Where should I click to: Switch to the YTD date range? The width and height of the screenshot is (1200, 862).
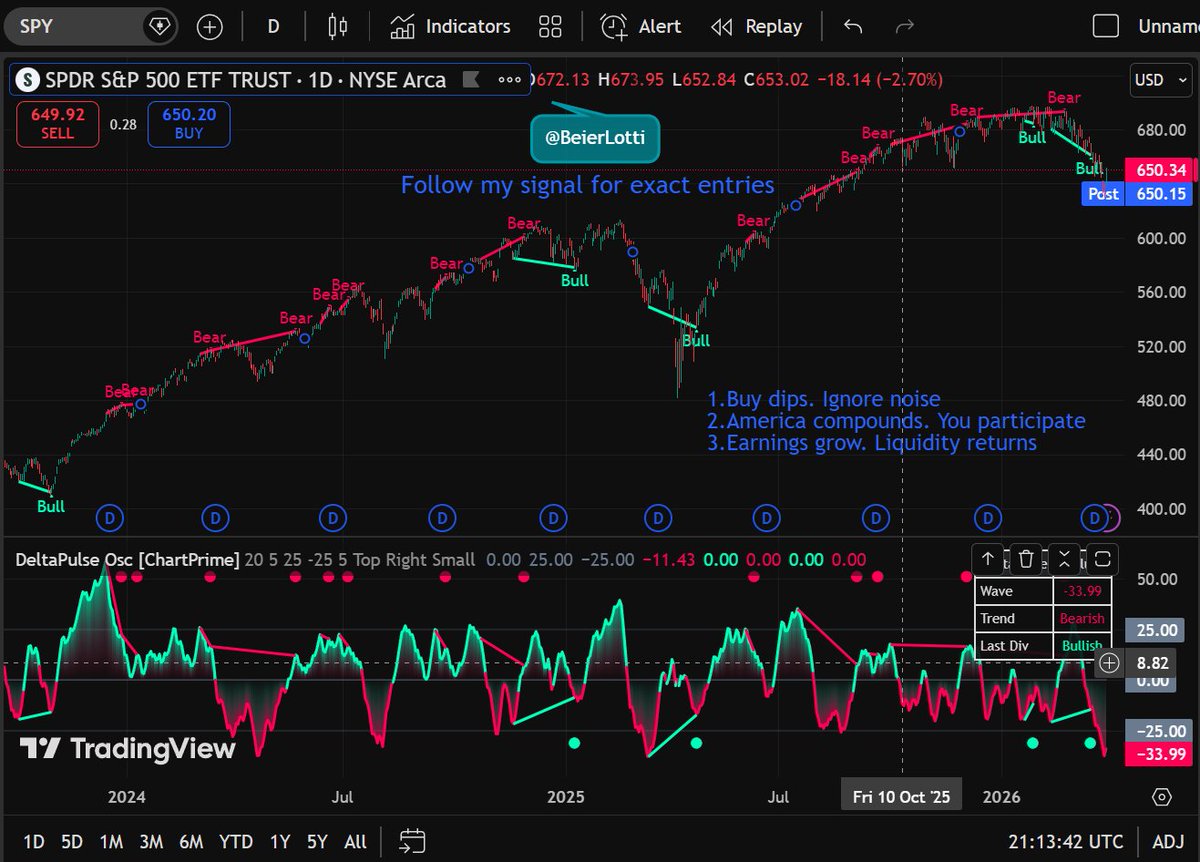click(x=236, y=841)
